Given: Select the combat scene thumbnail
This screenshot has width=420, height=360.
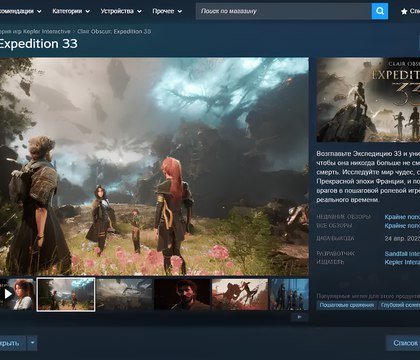Looking at the screenshot, I should click(x=240, y=294).
